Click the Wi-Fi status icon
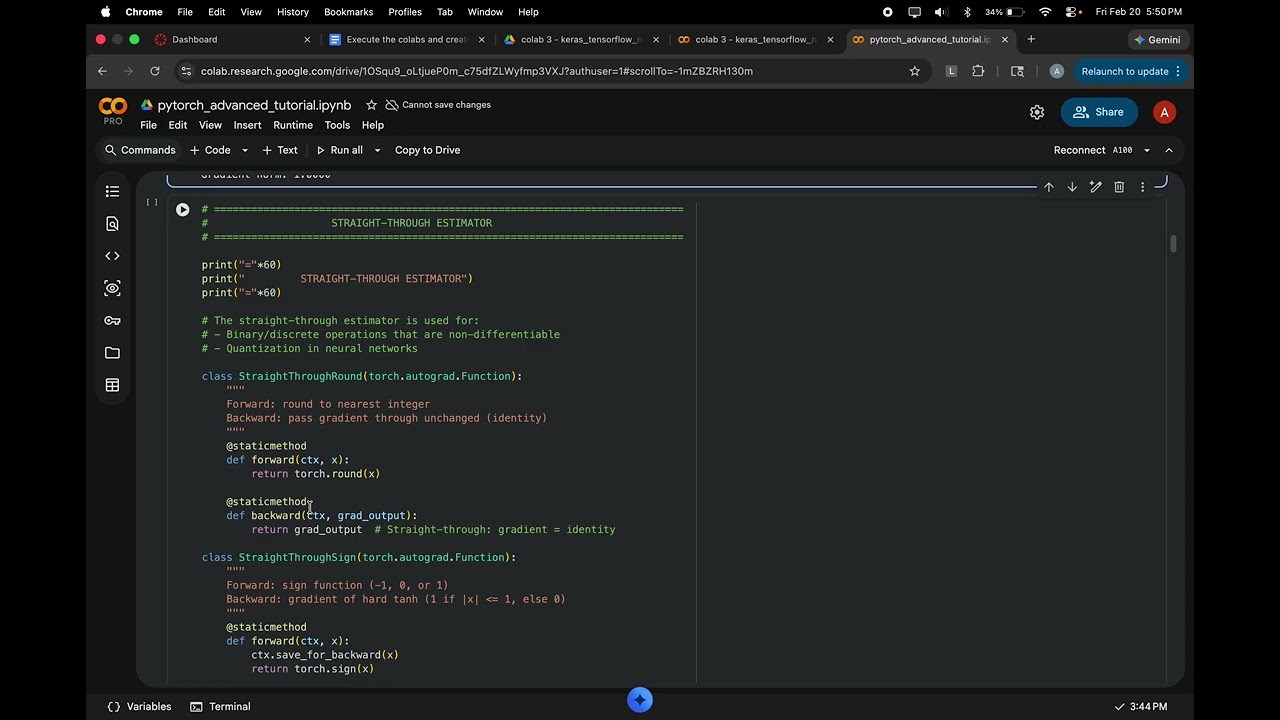The width and height of the screenshot is (1280, 720). (1045, 12)
